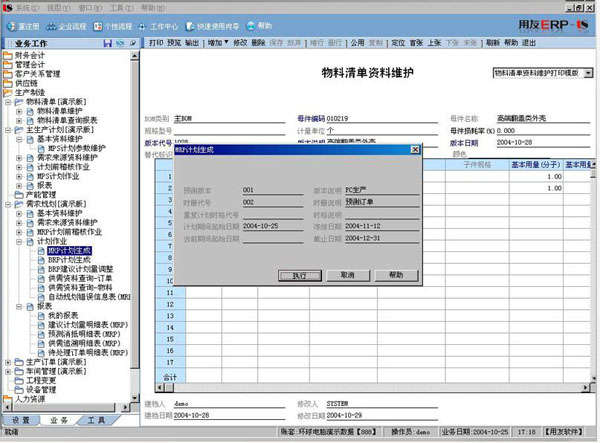
Task: Open 企业流程 via its binoculars icon
Action: tap(51, 26)
